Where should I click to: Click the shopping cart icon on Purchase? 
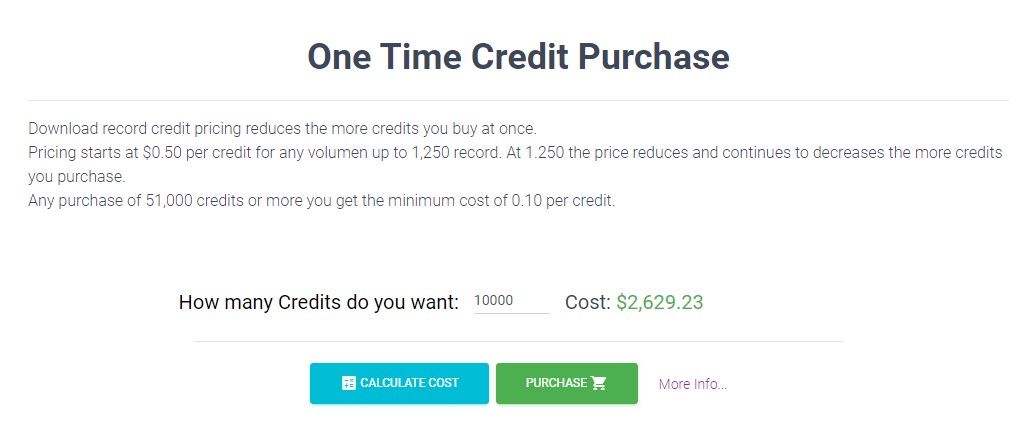pyautogui.click(x=599, y=383)
